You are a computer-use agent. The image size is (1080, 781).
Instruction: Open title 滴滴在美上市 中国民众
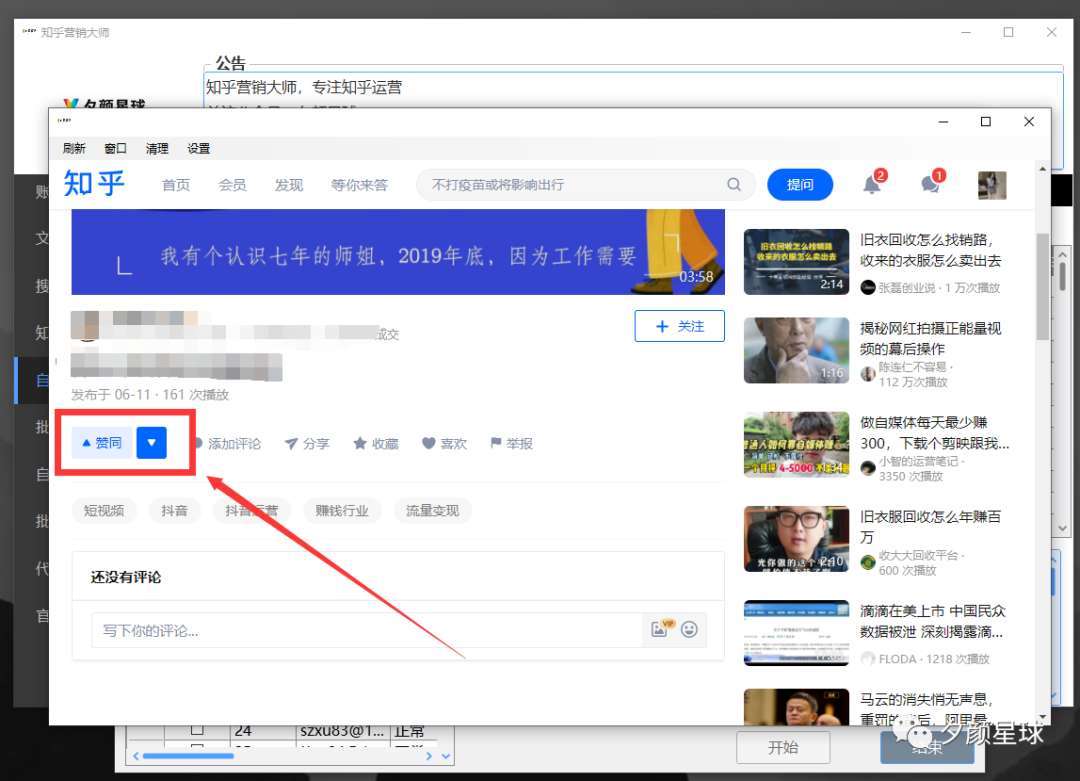pos(933,621)
